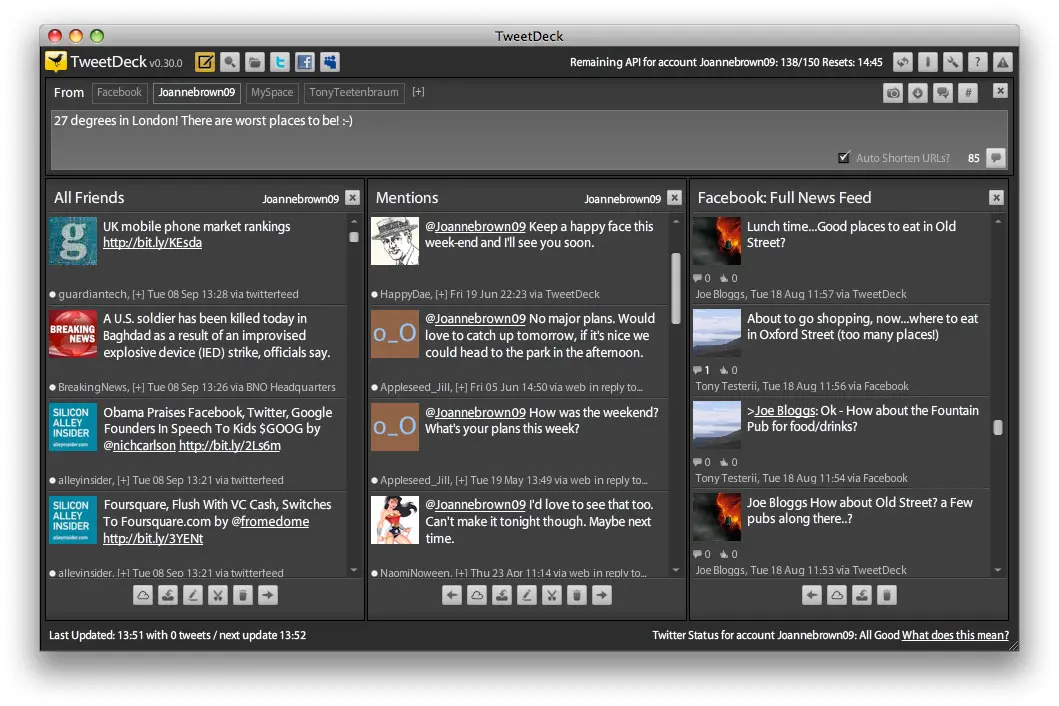Open the http://bit.ly/2Ls6m link
This screenshot has width=1059, height=706.
(x=230, y=445)
